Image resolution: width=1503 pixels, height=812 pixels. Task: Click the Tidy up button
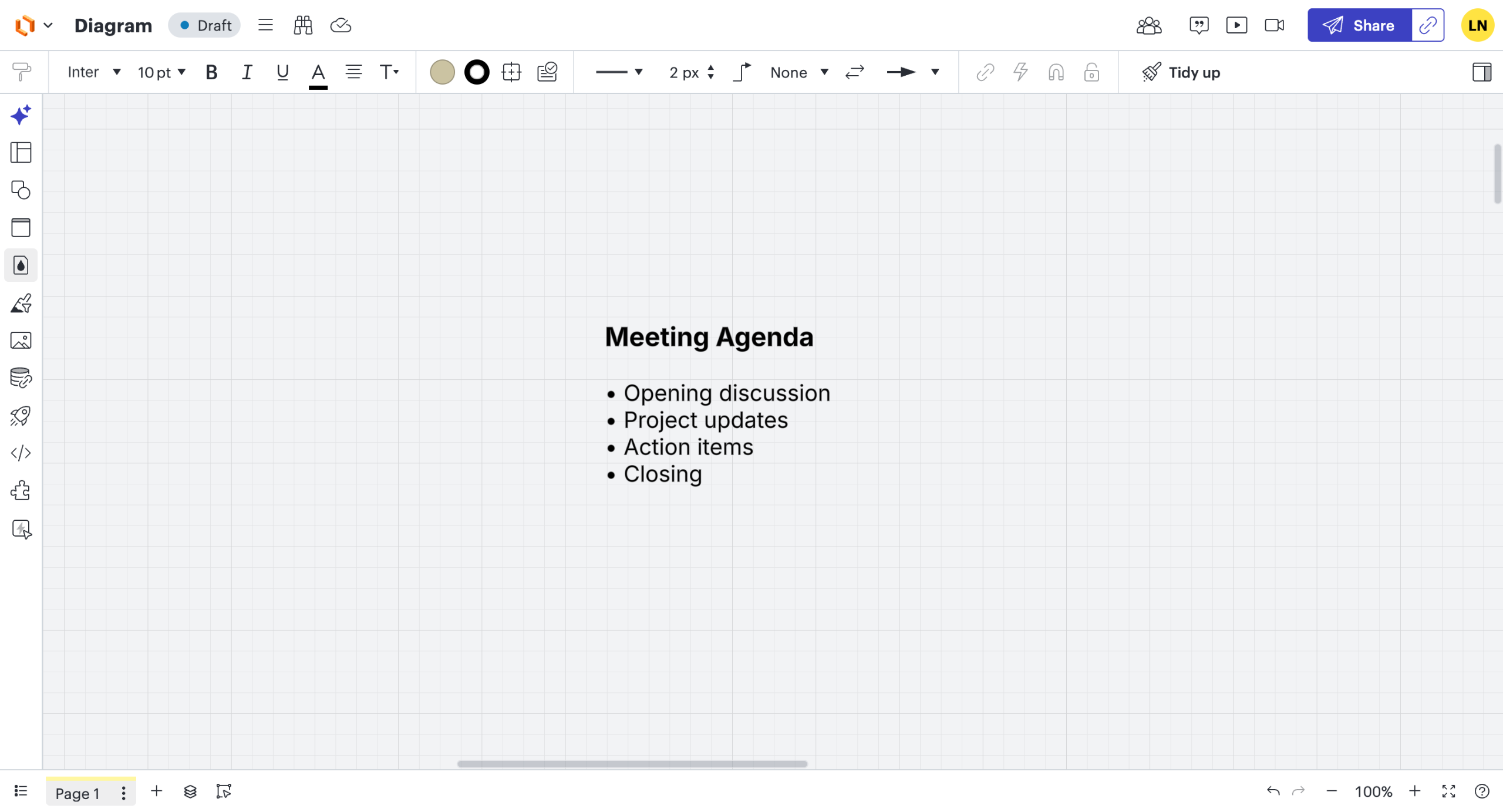pyautogui.click(x=1181, y=72)
